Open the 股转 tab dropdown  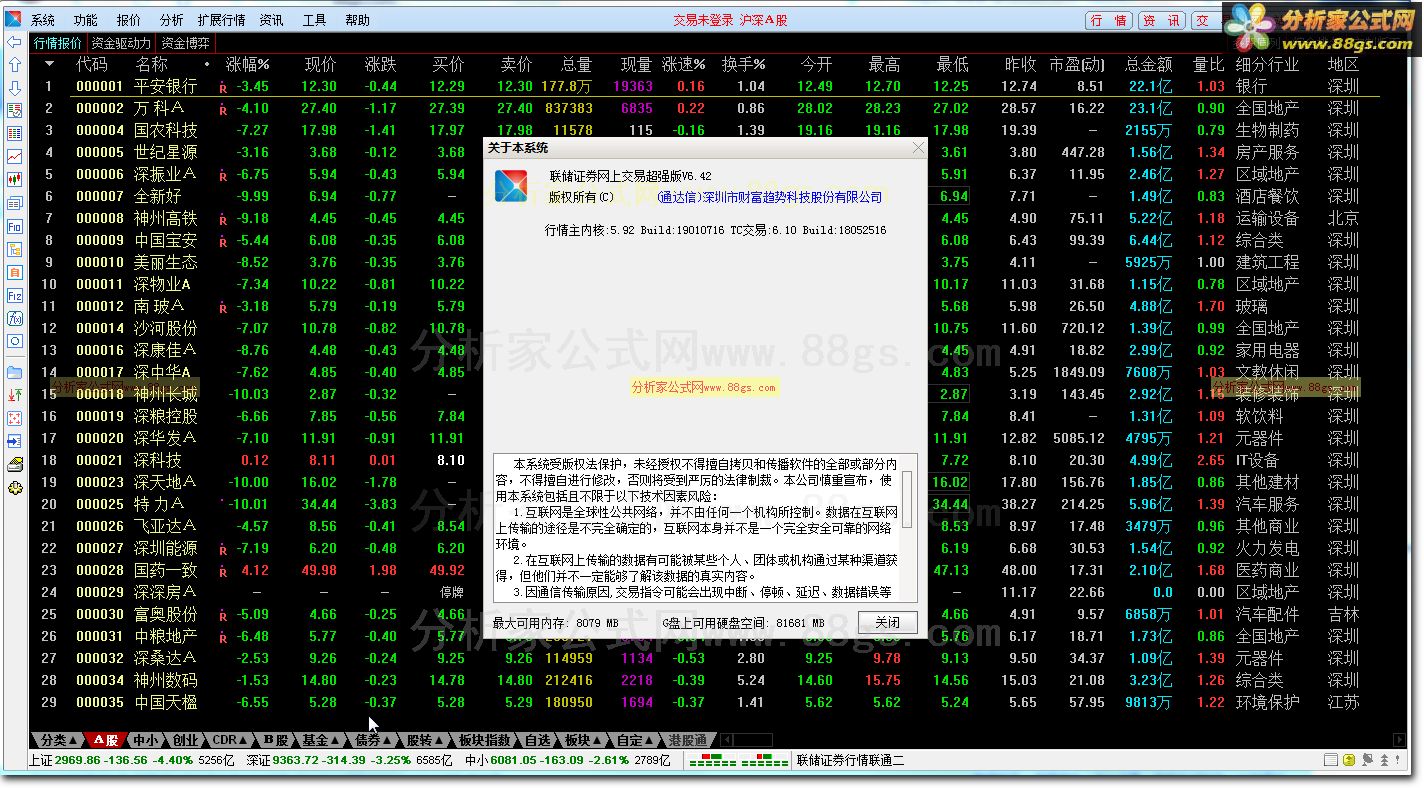[x=424, y=740]
